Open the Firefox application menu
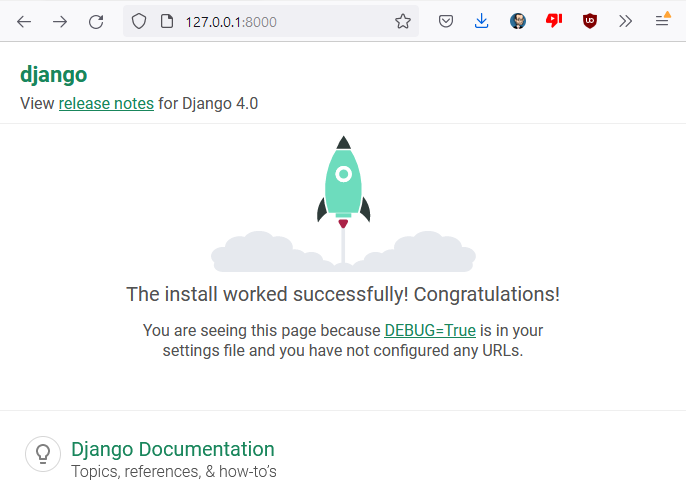Image resolution: width=686 pixels, height=491 pixels. (662, 21)
